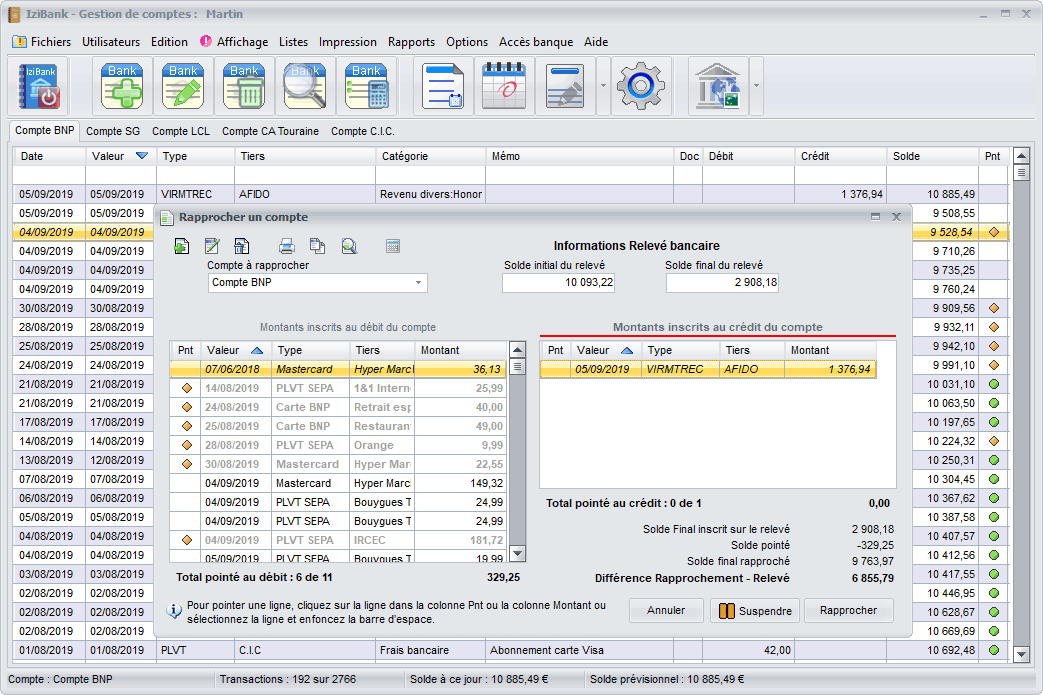Image resolution: width=1043 pixels, height=695 pixels.
Task: Expand the Compte à rapprocher dropdown
Action: (417, 283)
